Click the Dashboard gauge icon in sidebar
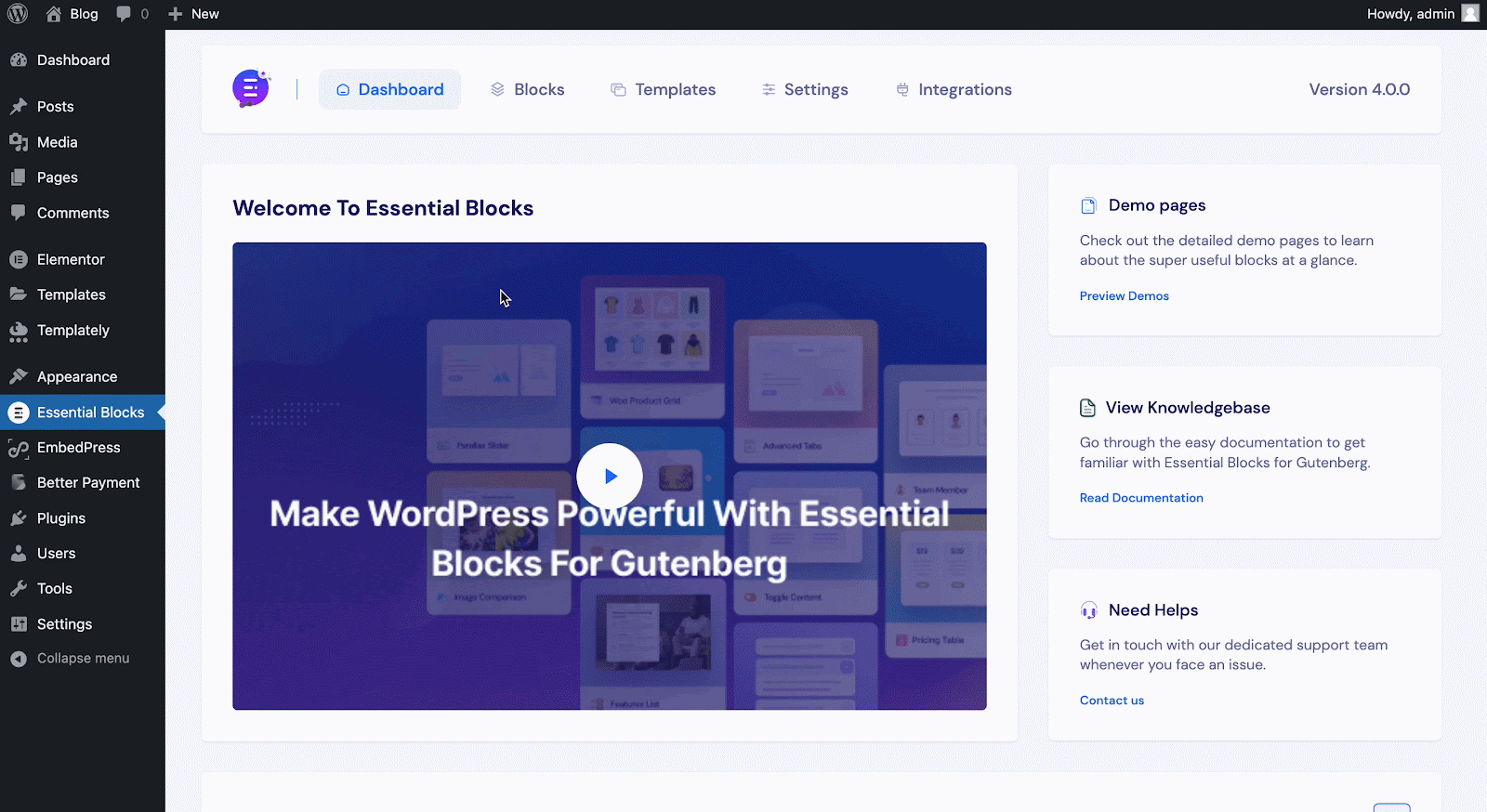This screenshot has height=812, width=1487. click(x=19, y=60)
